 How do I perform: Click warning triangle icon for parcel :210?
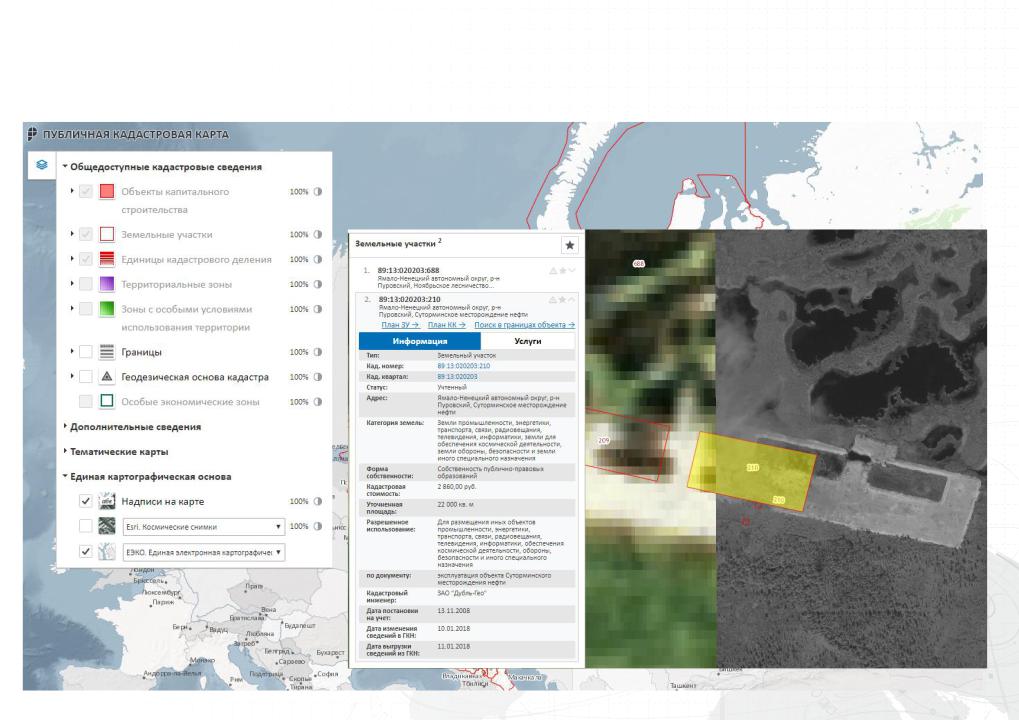point(553,300)
